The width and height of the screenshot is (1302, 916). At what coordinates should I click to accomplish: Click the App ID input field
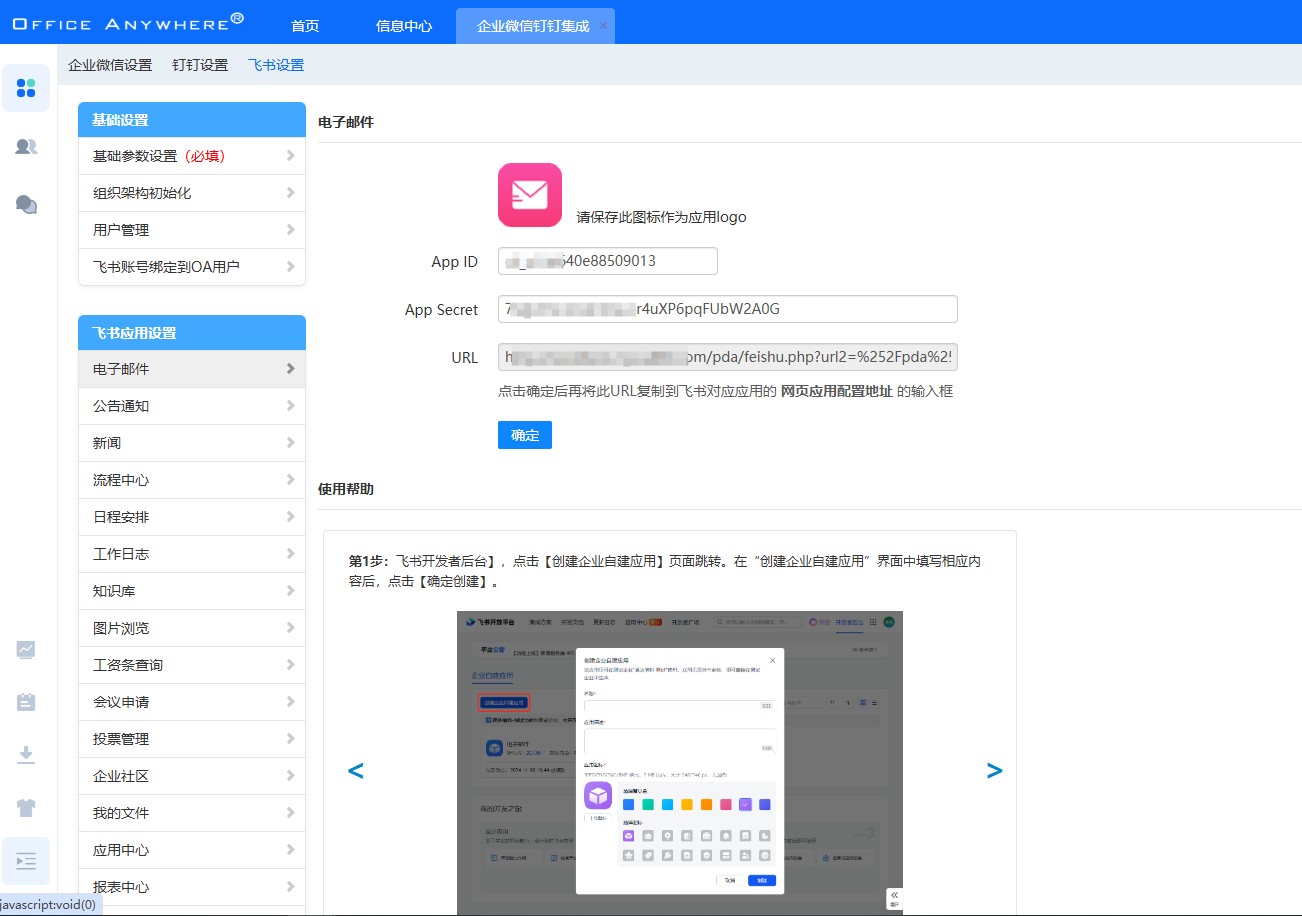[x=608, y=261]
